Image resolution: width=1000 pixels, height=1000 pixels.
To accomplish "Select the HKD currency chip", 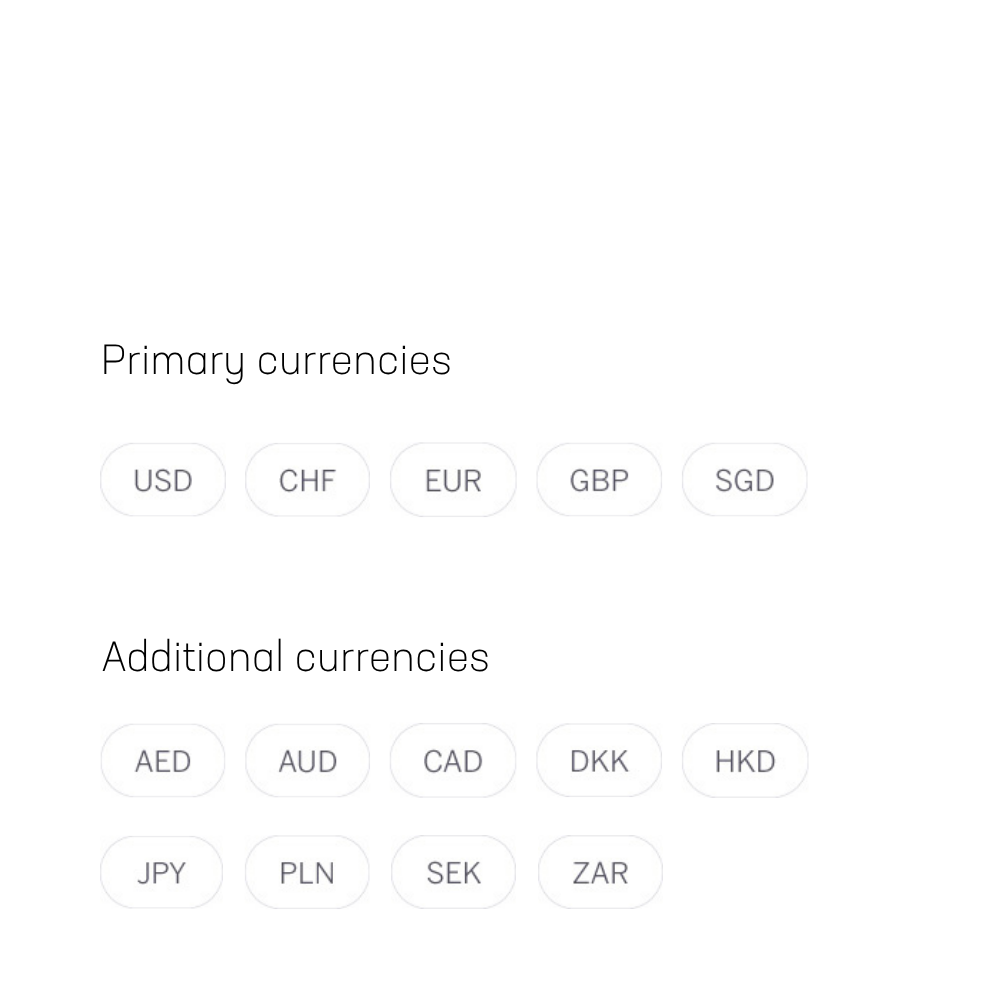I will click(745, 760).
